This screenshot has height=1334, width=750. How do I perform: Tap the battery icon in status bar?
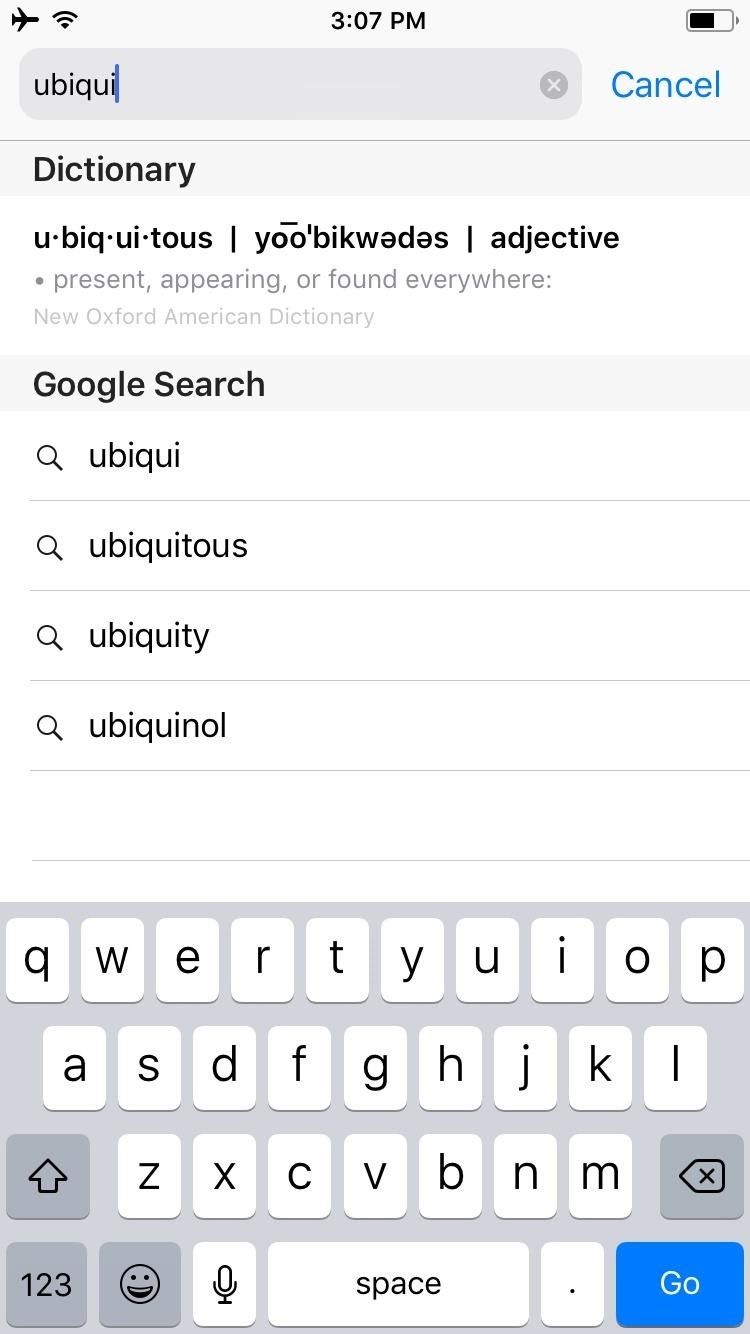coord(709,20)
